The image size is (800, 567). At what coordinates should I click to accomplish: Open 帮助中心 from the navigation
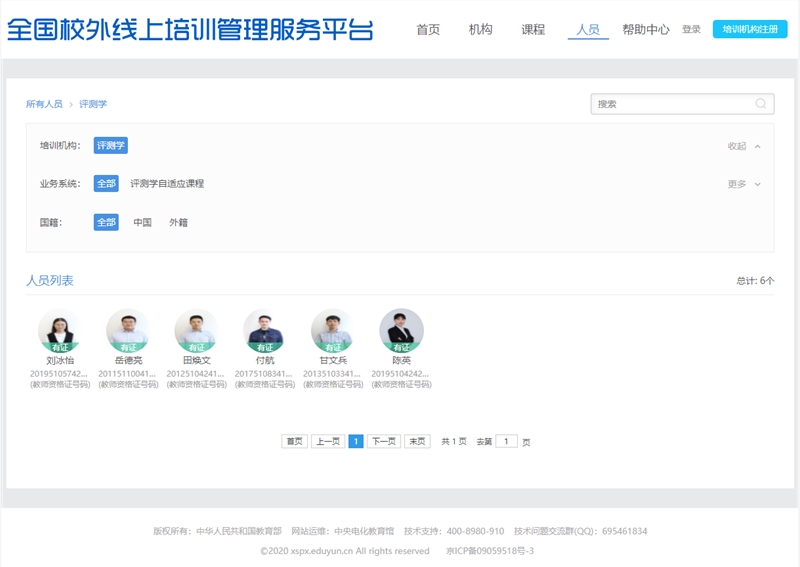point(645,30)
